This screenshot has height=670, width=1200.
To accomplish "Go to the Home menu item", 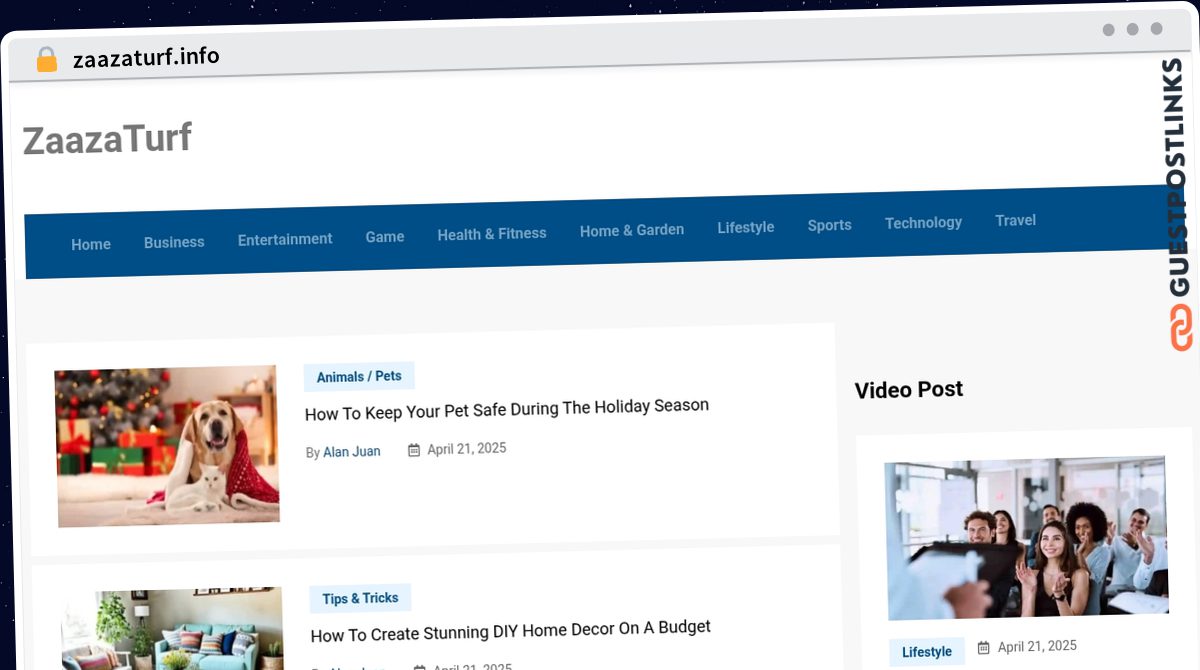I will [x=91, y=244].
